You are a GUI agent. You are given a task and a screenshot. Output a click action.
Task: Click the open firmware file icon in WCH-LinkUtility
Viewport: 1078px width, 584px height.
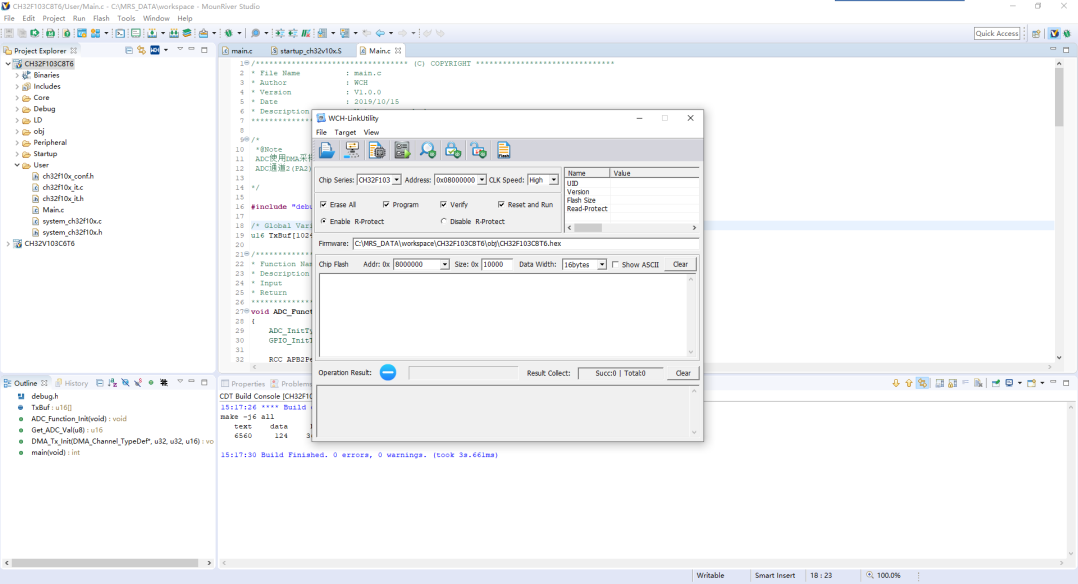point(327,150)
